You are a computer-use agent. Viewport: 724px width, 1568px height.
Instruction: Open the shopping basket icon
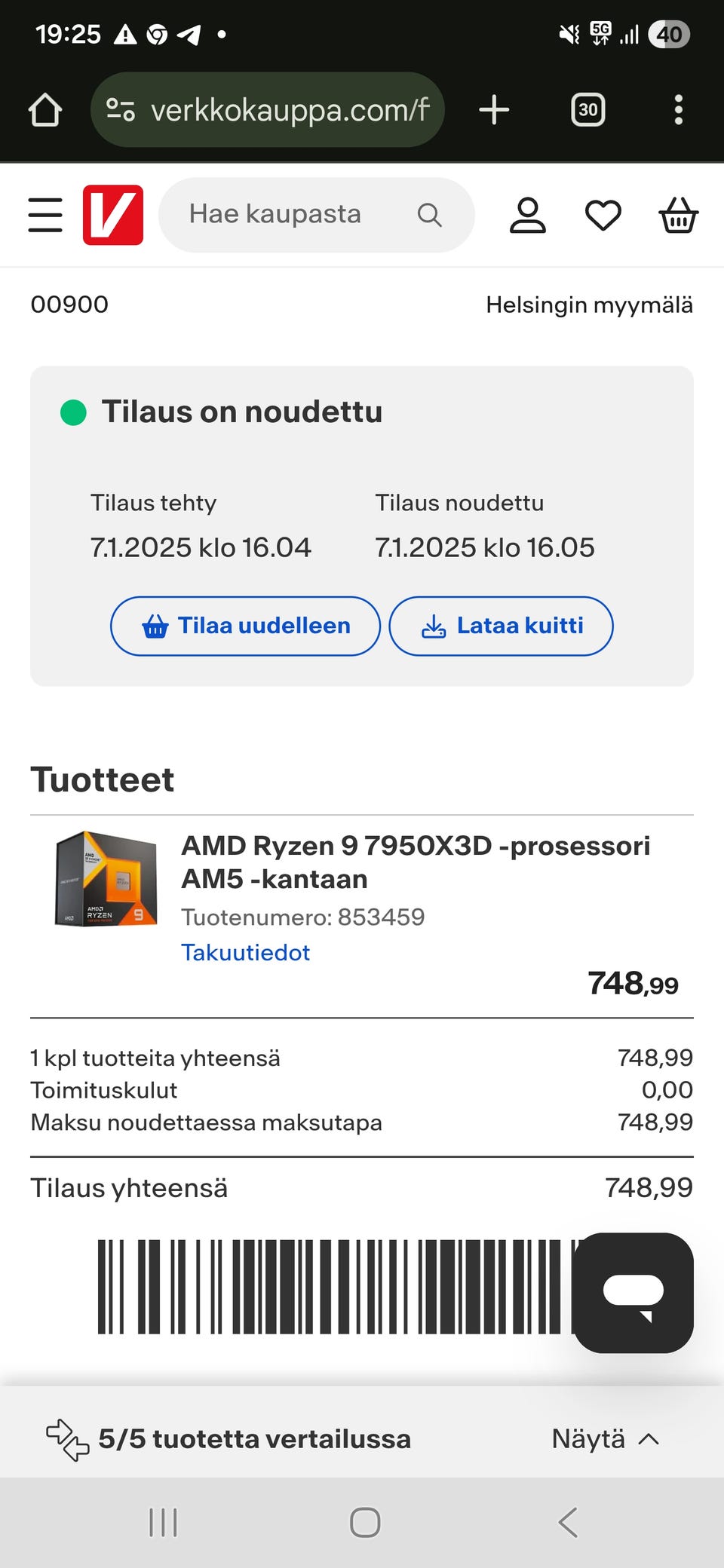point(678,216)
